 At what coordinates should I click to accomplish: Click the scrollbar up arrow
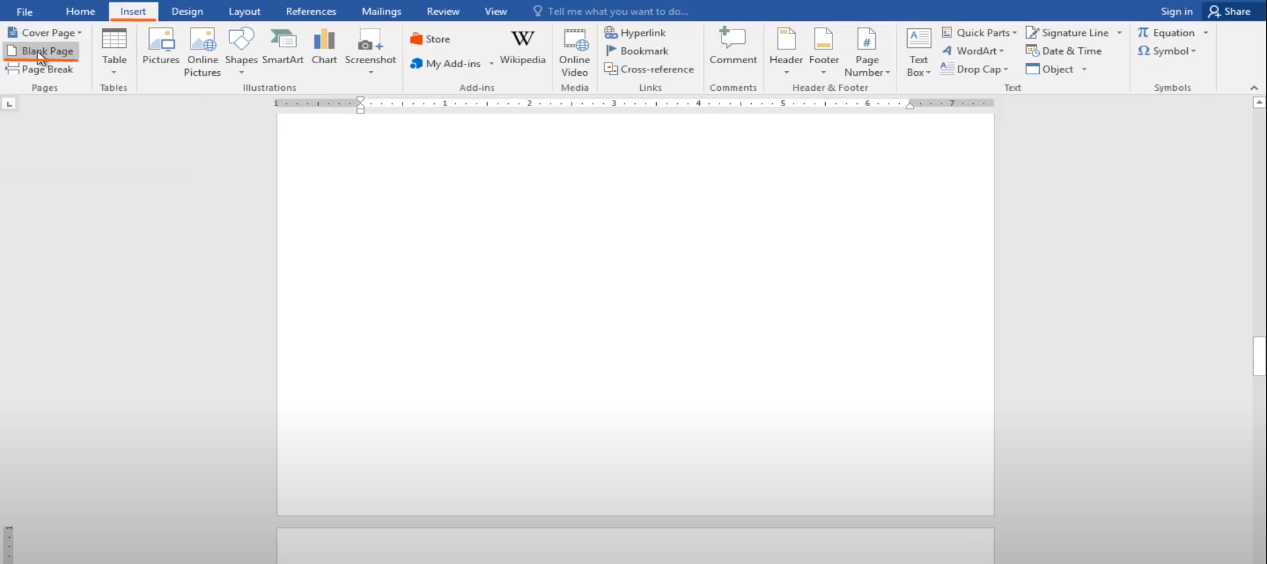(x=1260, y=103)
